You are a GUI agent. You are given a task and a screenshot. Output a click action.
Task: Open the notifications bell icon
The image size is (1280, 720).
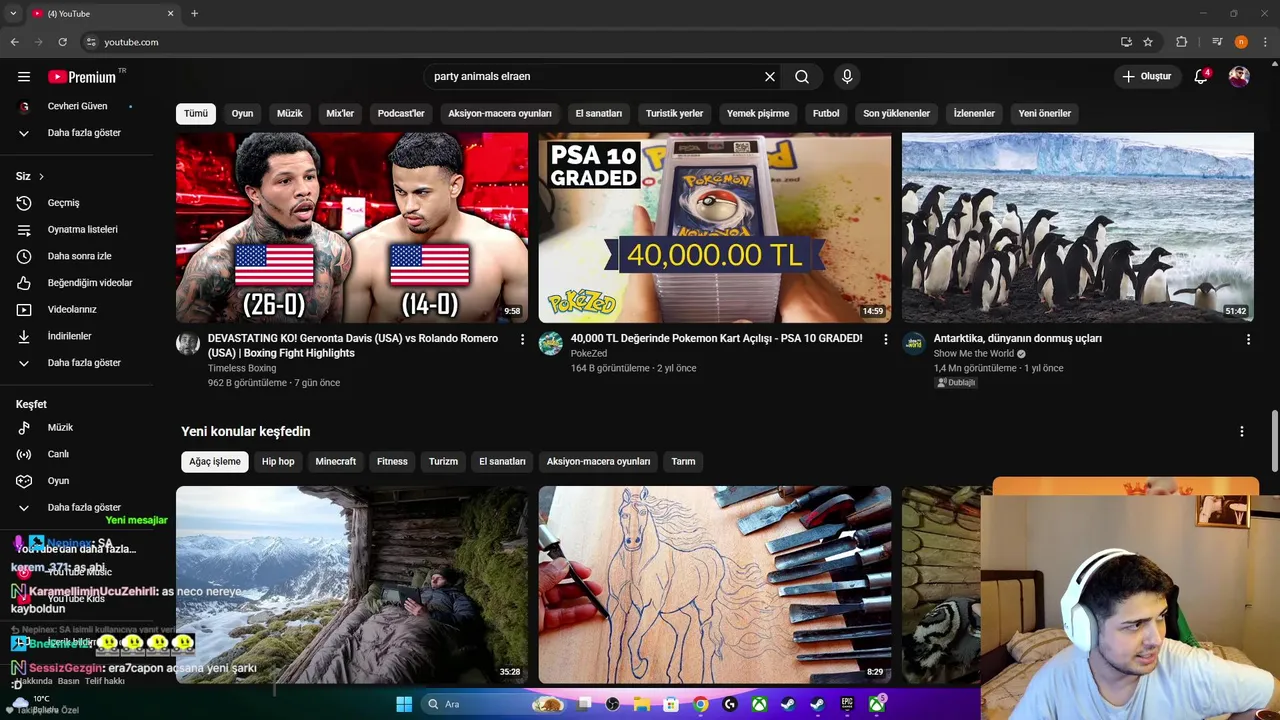point(1202,77)
